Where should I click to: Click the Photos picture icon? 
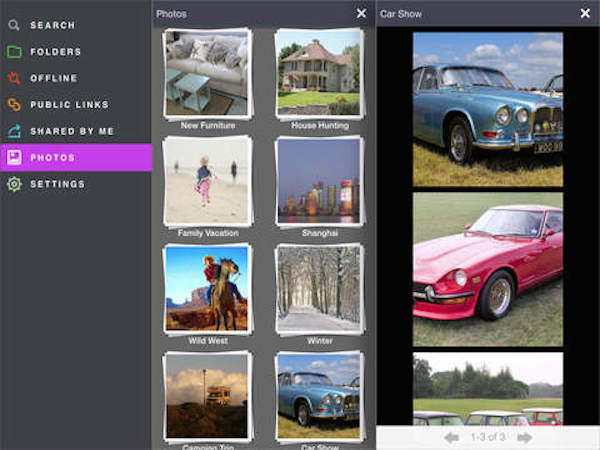[x=14, y=157]
